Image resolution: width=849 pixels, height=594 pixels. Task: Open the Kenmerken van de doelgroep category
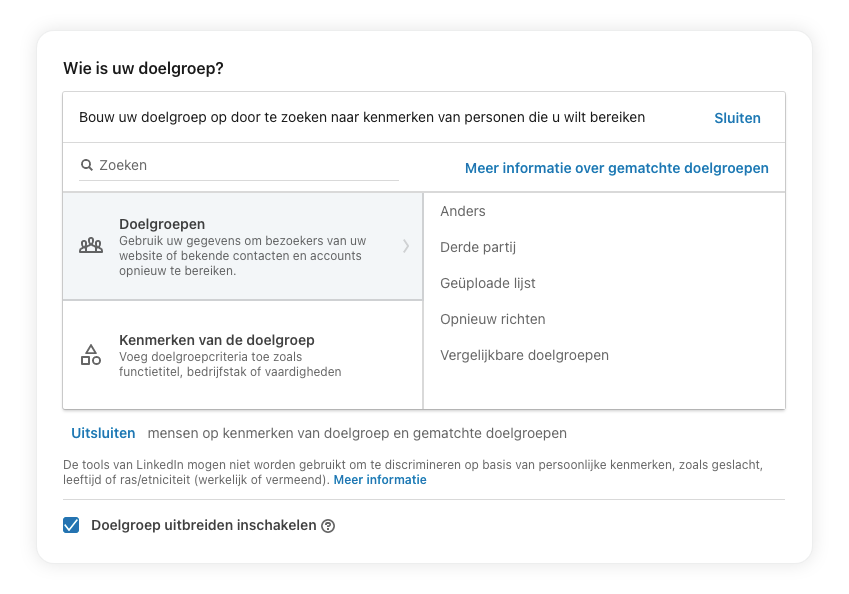[243, 355]
